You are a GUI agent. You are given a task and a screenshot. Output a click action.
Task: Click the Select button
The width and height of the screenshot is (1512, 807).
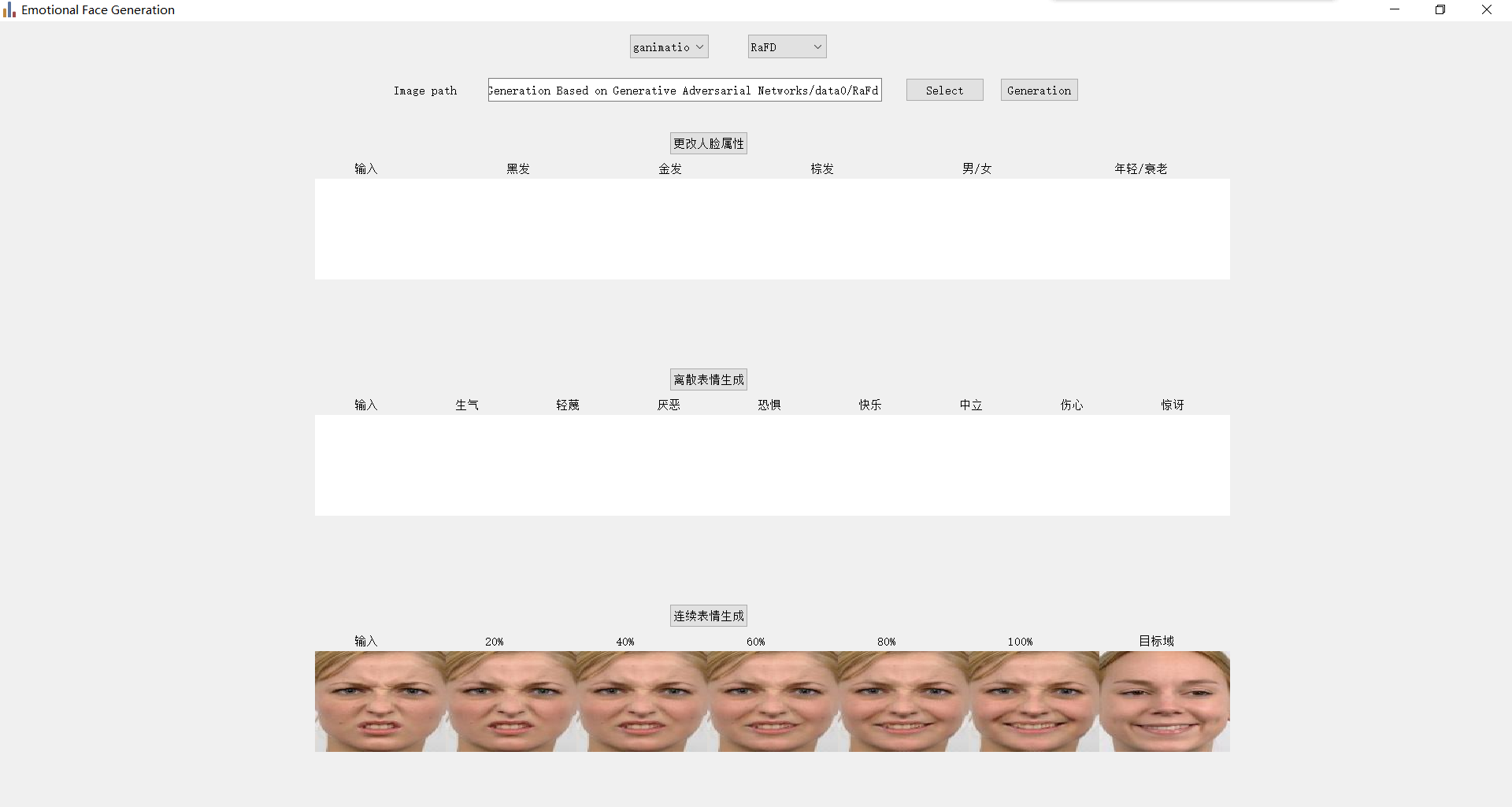[x=944, y=90]
